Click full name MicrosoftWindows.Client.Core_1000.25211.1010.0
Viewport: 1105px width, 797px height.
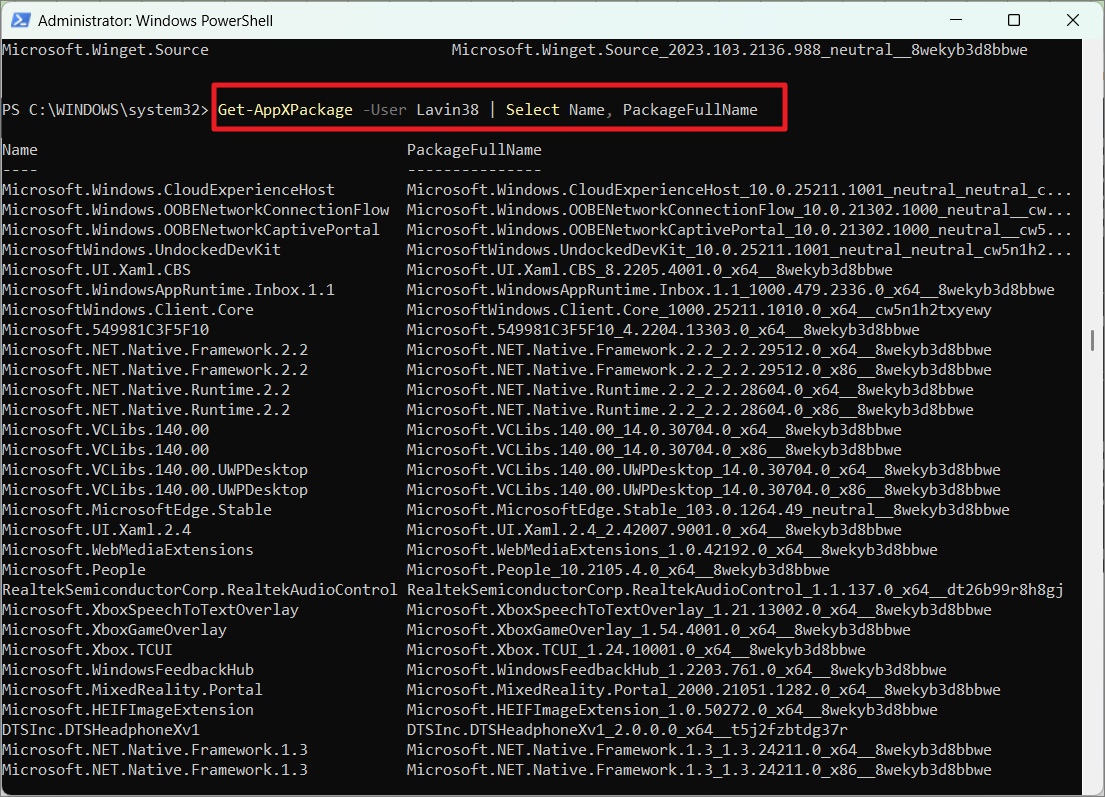click(x=699, y=310)
